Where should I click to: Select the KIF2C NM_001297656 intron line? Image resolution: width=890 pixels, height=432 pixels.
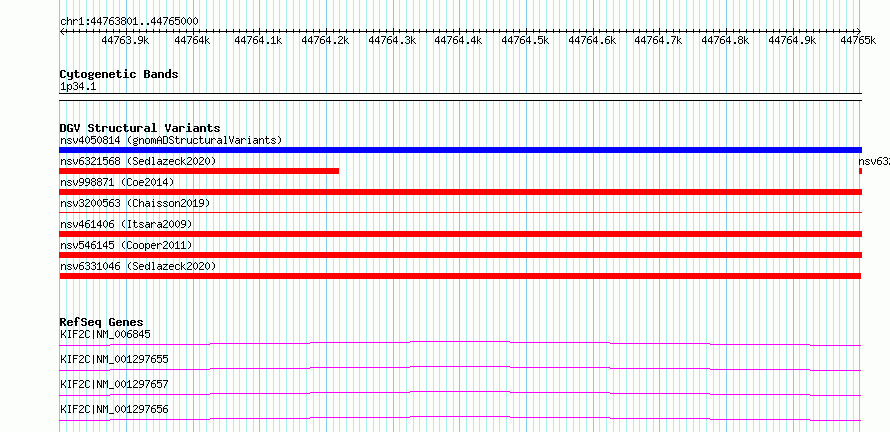[x=460, y=418]
